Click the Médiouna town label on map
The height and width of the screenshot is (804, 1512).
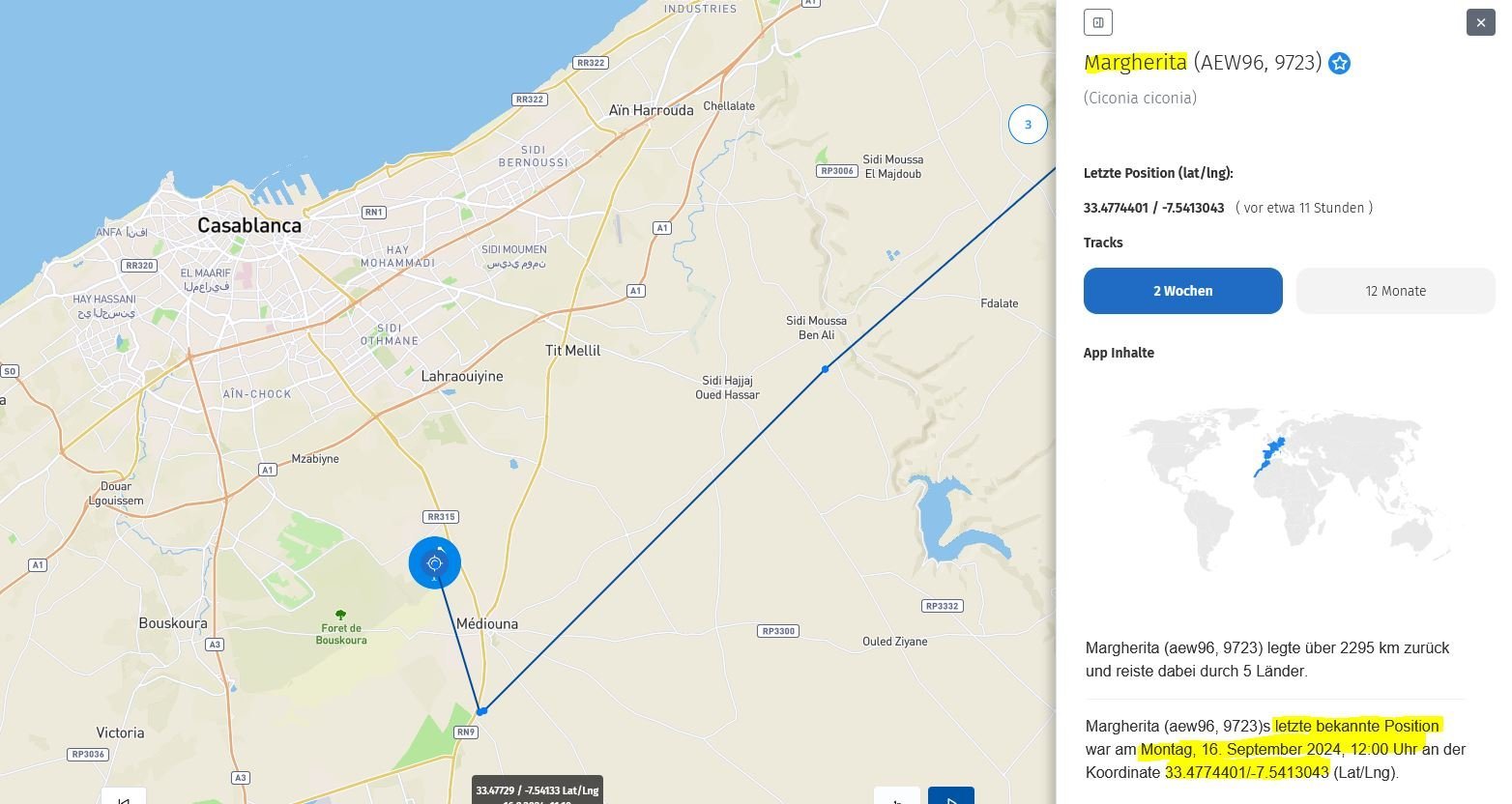487,624
